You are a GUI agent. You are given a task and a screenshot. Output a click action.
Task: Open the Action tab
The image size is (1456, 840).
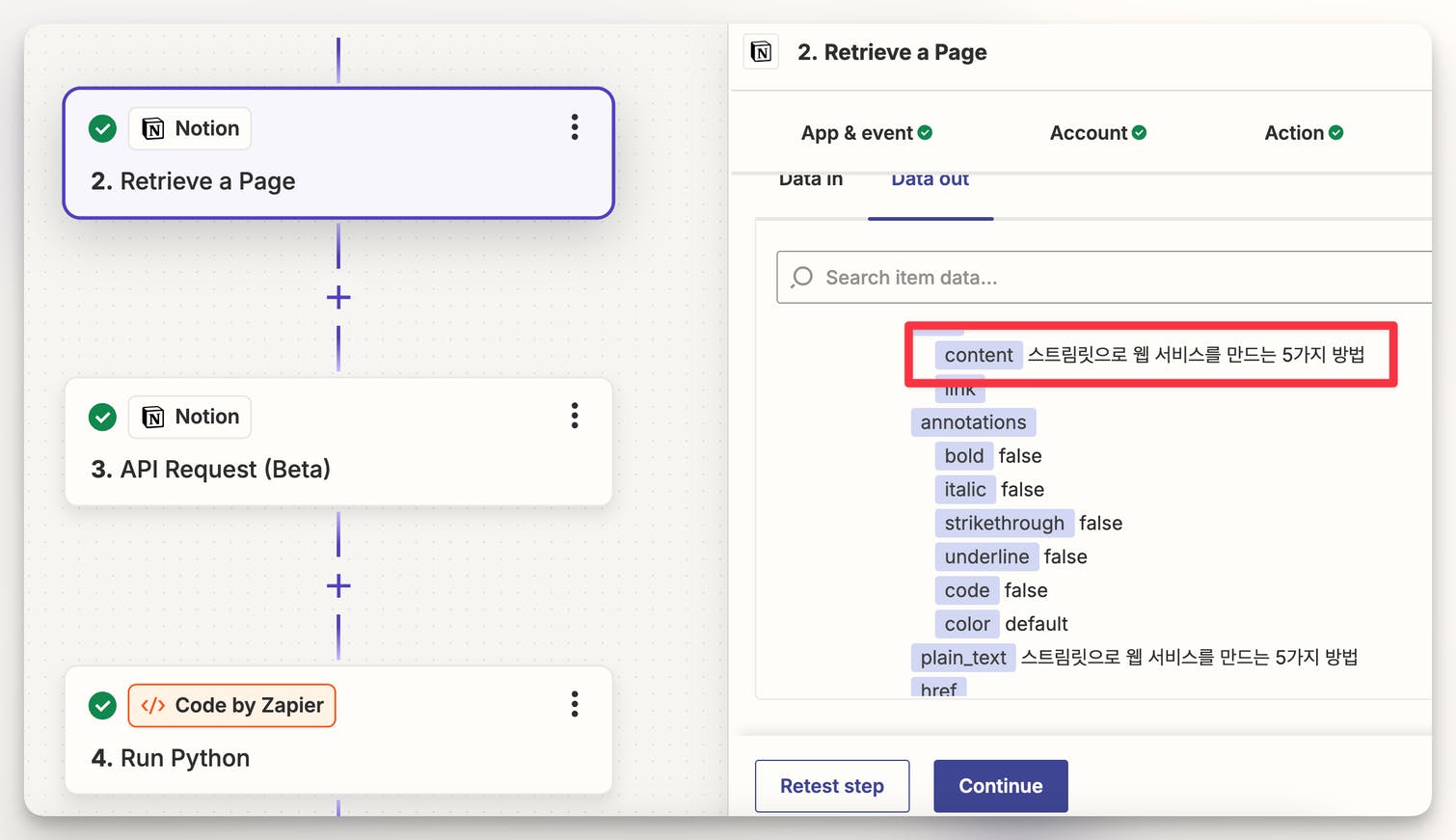click(x=1303, y=133)
